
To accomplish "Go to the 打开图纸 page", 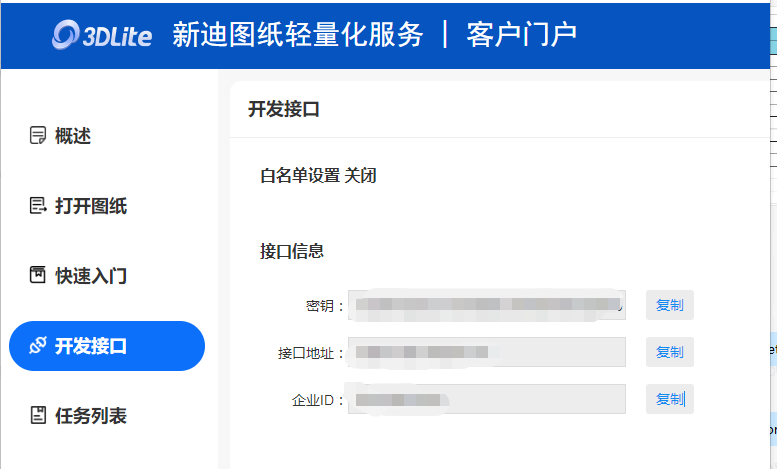I will (90, 206).
